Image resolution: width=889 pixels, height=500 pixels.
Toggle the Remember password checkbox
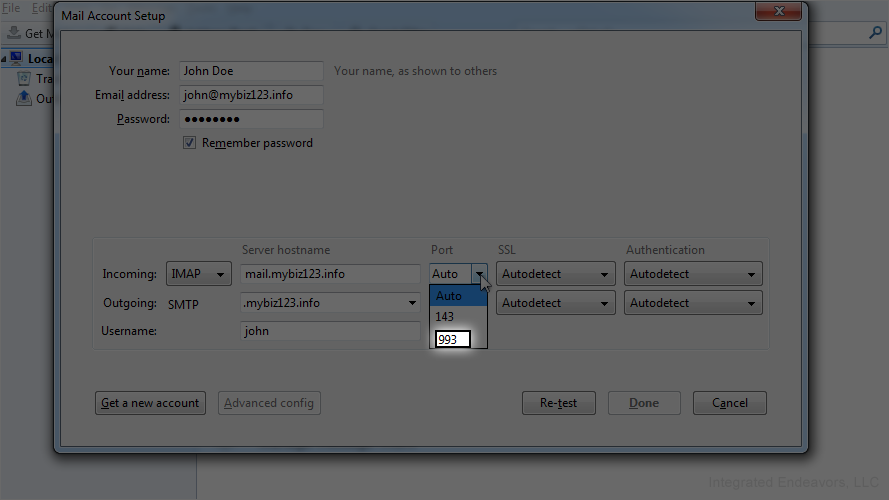coord(189,143)
